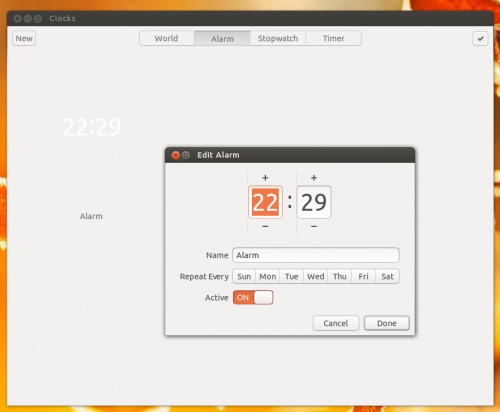This screenshot has width=500, height=412.
Task: Toggle repeat on Sat
Action: (x=387, y=276)
